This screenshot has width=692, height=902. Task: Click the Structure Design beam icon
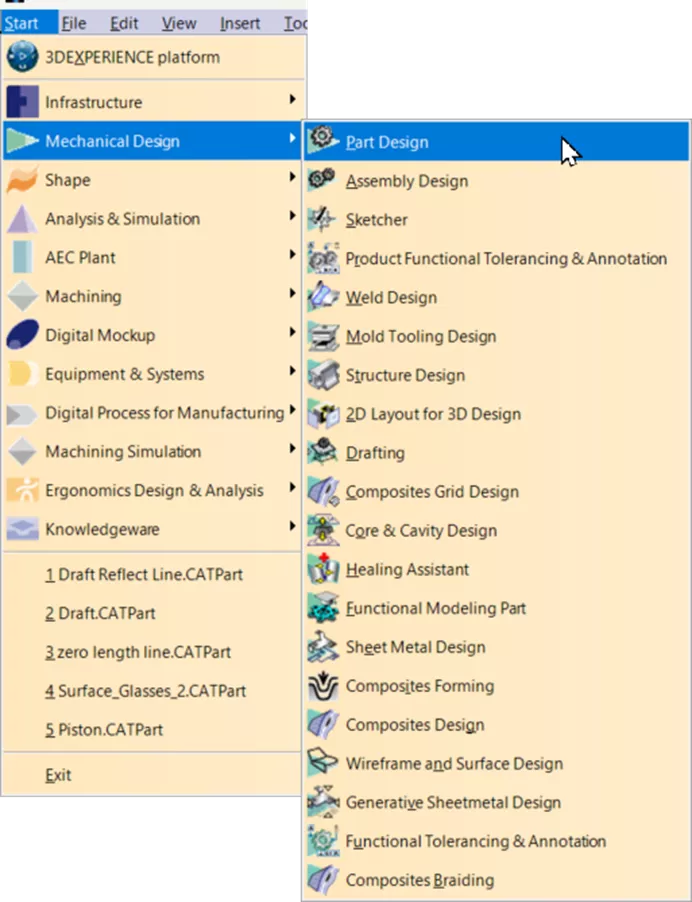click(x=323, y=374)
